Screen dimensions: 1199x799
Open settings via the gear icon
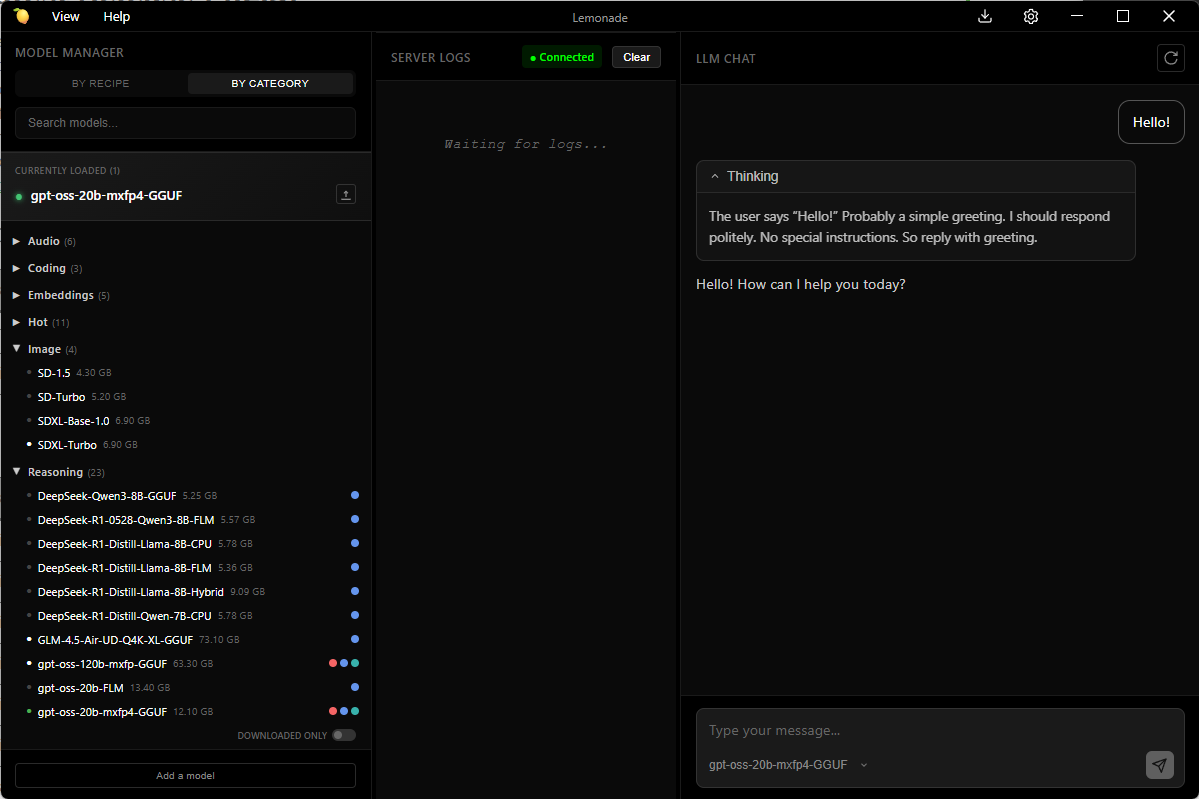[x=1031, y=16]
